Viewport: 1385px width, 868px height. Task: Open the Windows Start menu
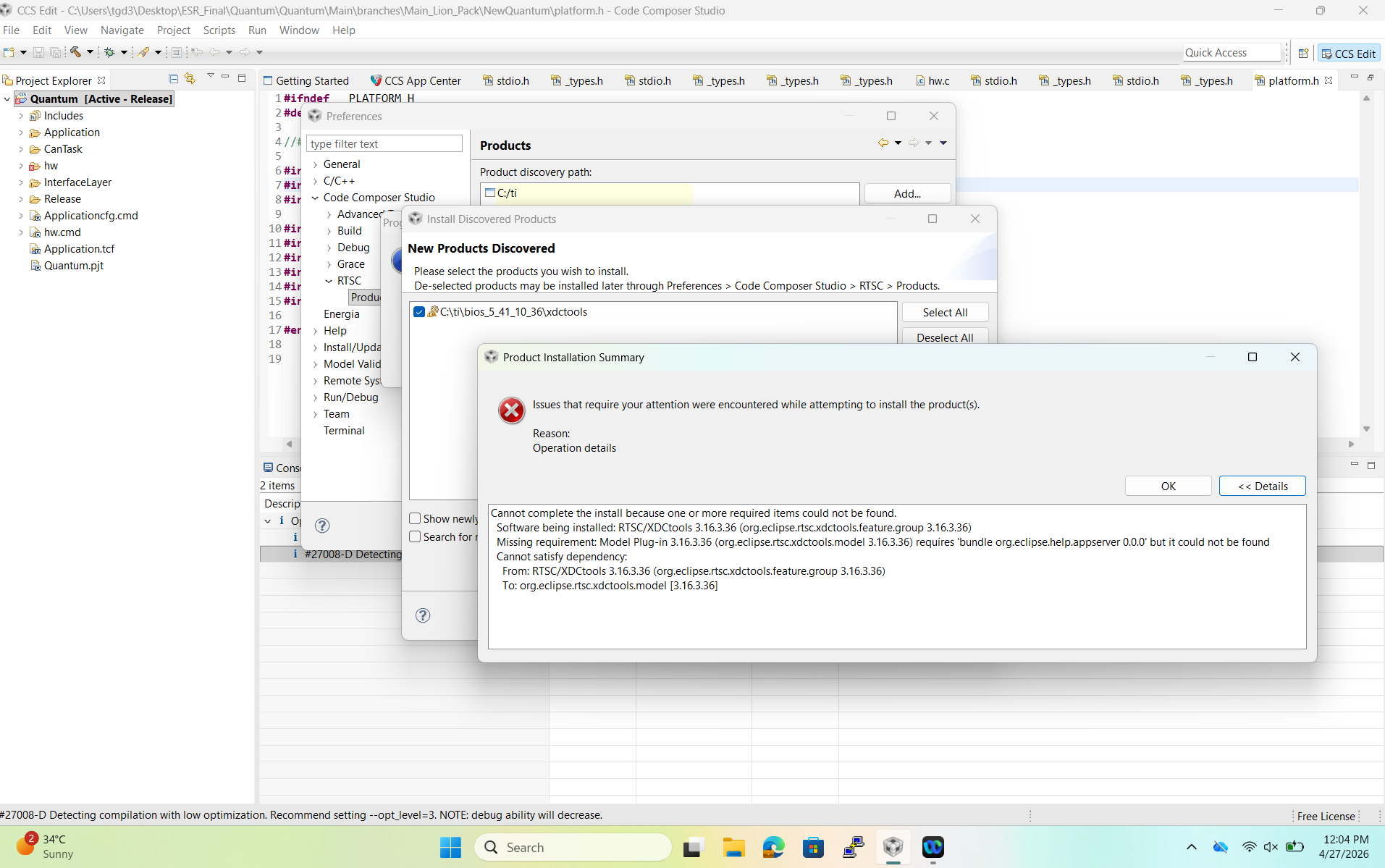point(450,847)
